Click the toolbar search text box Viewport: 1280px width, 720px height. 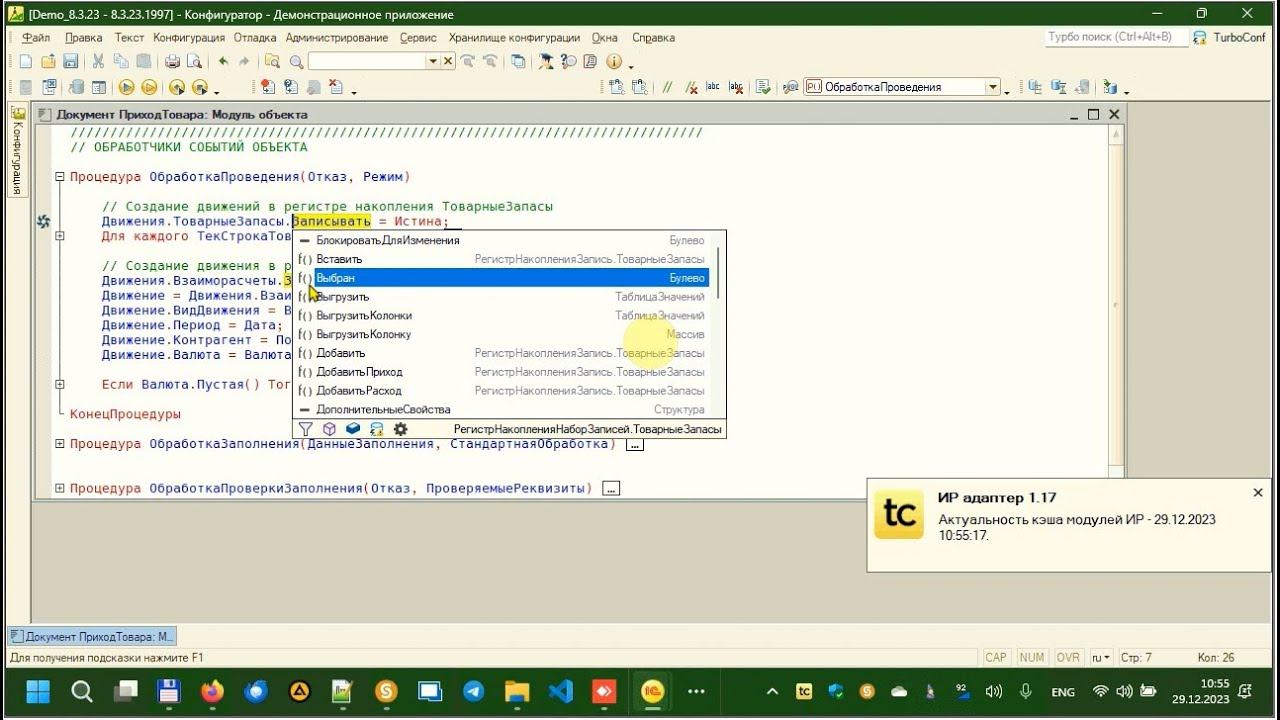point(367,61)
